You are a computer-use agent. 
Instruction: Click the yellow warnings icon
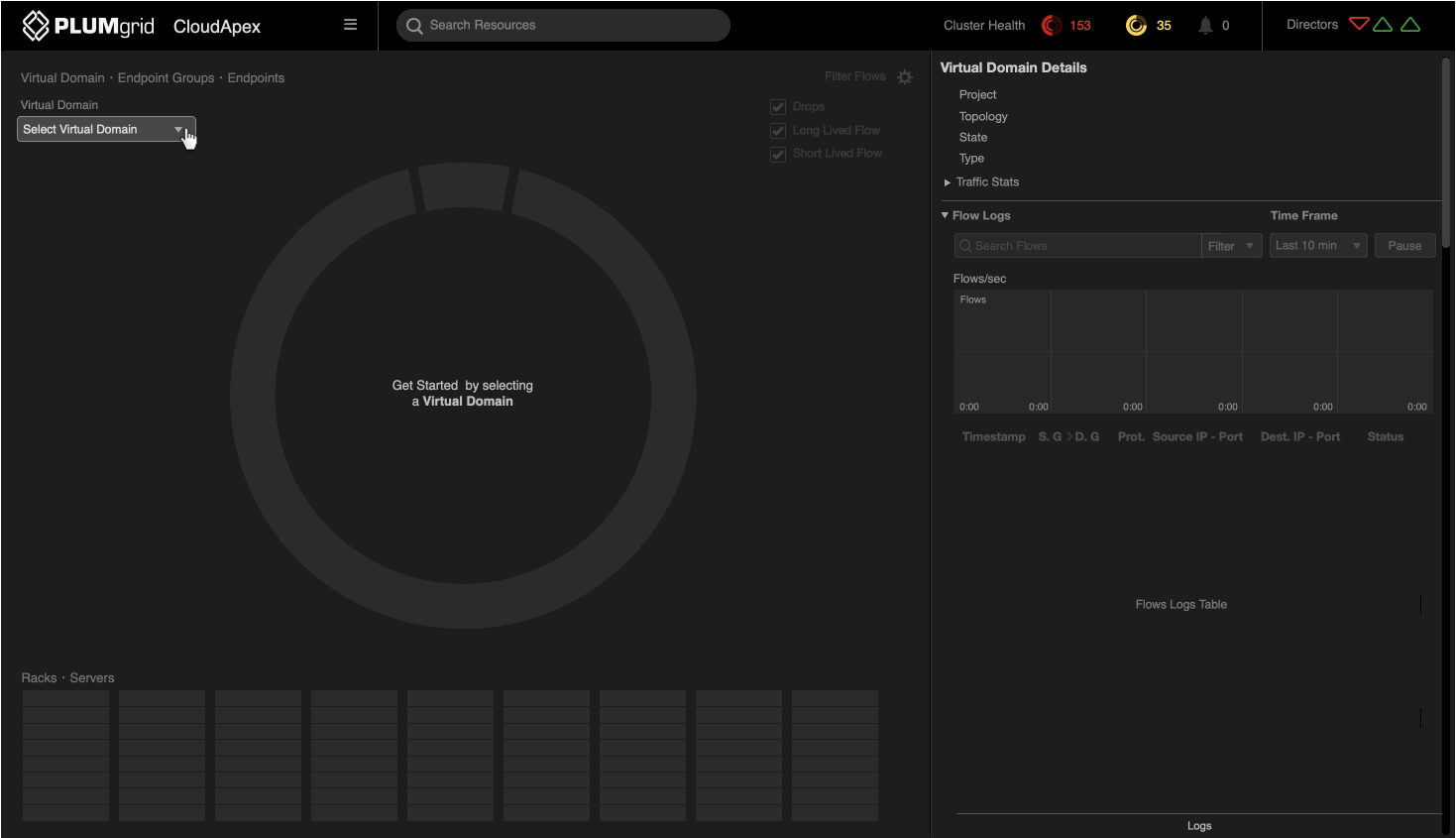tap(1136, 26)
